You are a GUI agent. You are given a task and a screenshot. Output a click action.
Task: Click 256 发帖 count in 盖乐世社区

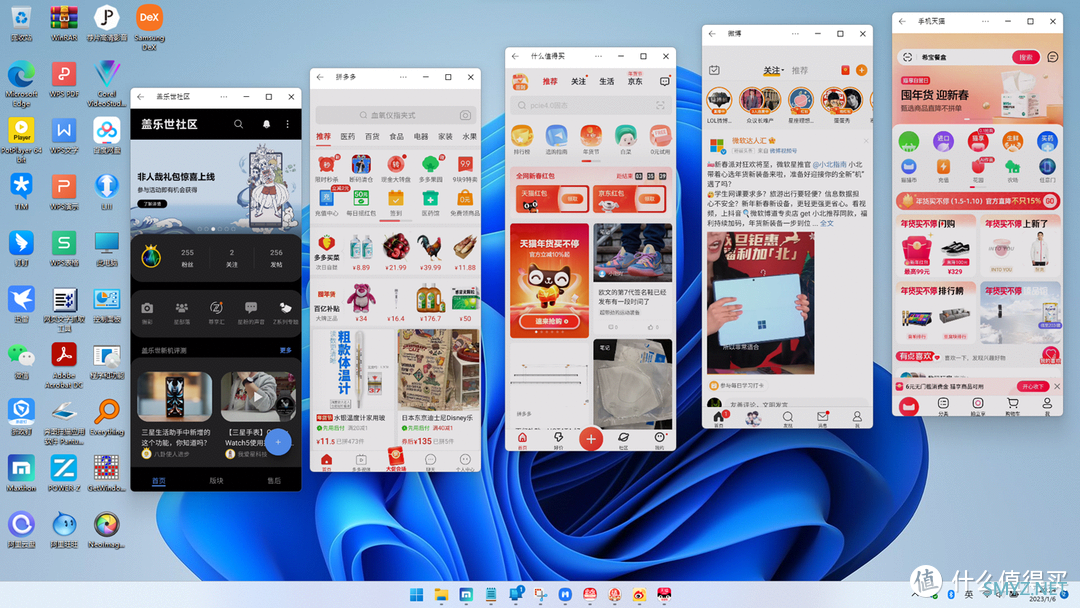[x=276, y=258]
